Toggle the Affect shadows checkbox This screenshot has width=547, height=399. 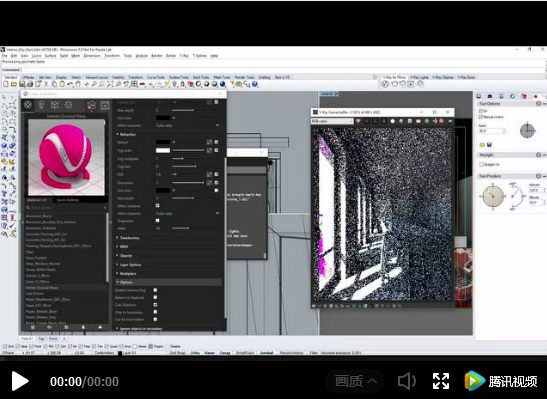point(157,206)
